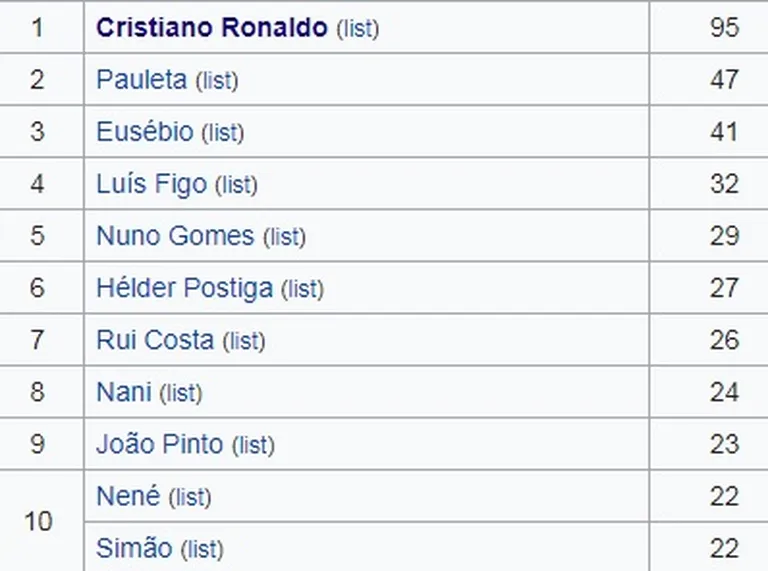This screenshot has height=571, width=768.
Task: Click Cristiano Ronaldo's goal count of 95
Action: pos(724,27)
